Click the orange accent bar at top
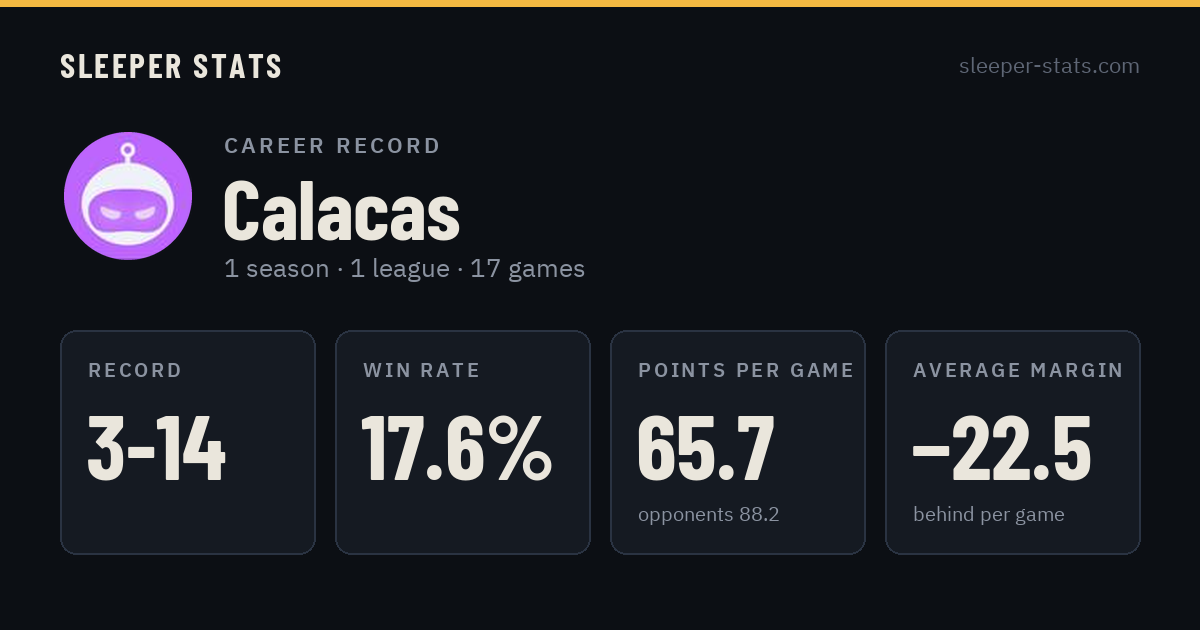The width and height of the screenshot is (1200, 630). [x=600, y=3]
